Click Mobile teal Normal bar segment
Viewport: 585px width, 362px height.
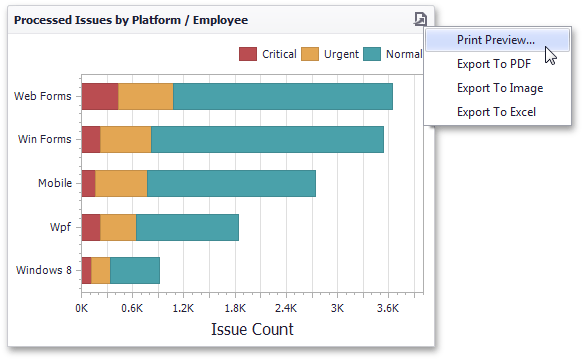[x=231, y=183]
